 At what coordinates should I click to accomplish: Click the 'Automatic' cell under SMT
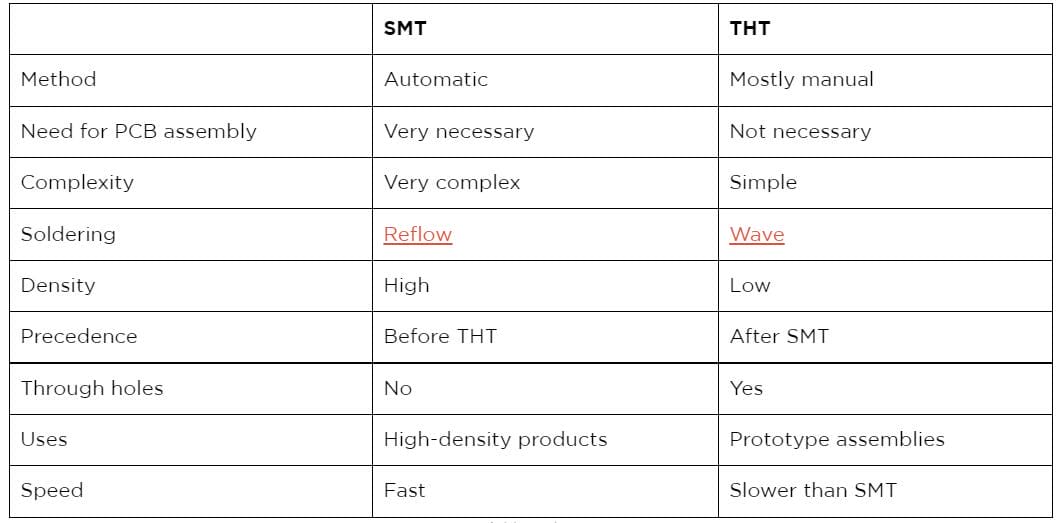[x=436, y=79]
